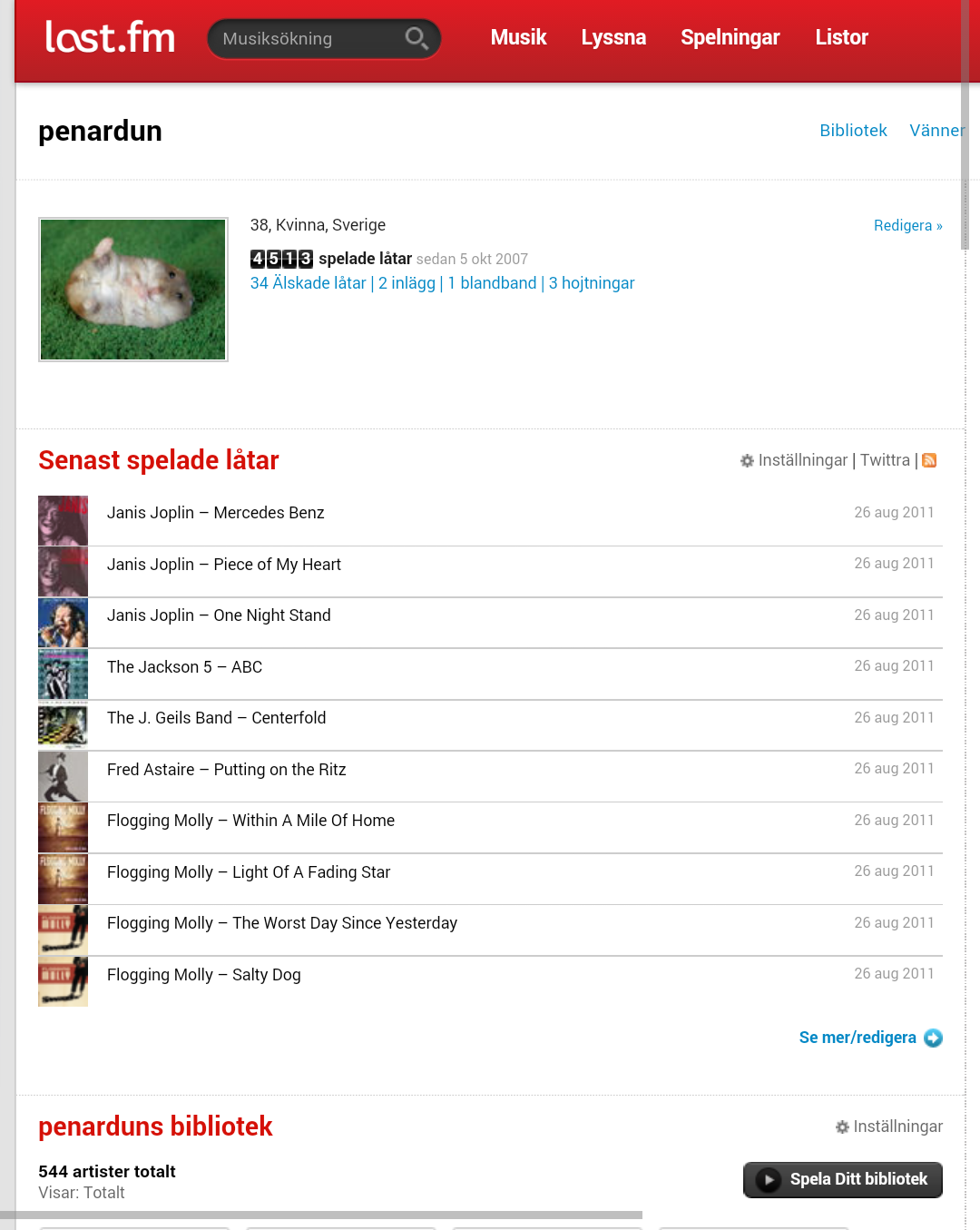Go to the Spelningar section
980x1230 pixels.
coord(730,37)
